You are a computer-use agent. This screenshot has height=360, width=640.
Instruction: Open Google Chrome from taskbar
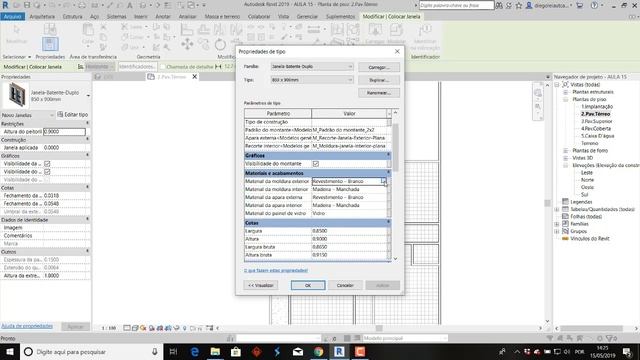coord(318,351)
